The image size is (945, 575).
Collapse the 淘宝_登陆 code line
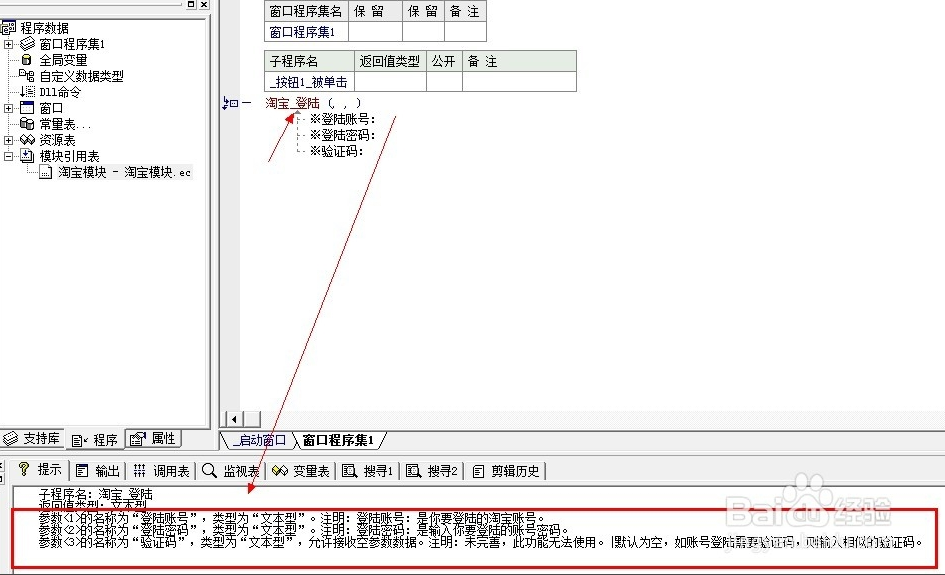click(234, 103)
